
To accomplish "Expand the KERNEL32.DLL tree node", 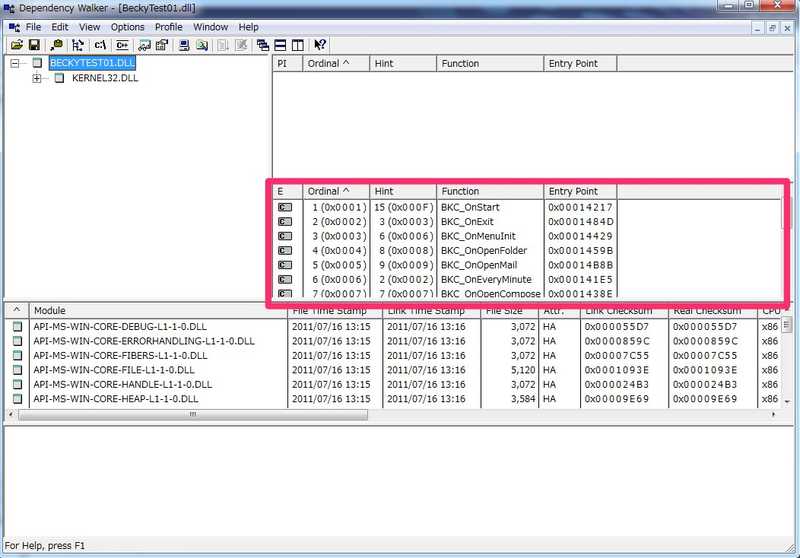I will [36, 78].
